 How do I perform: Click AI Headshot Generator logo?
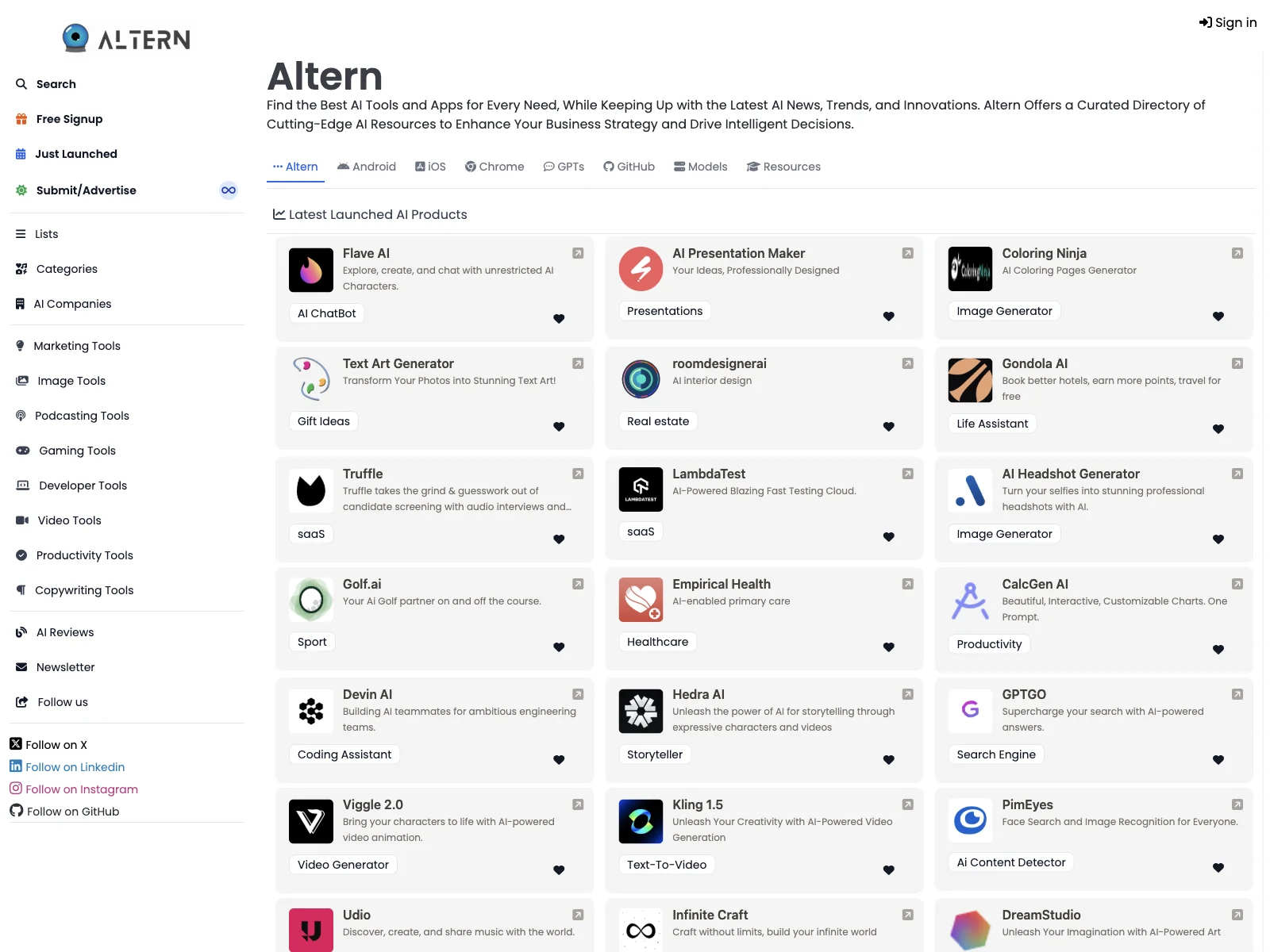coord(970,491)
